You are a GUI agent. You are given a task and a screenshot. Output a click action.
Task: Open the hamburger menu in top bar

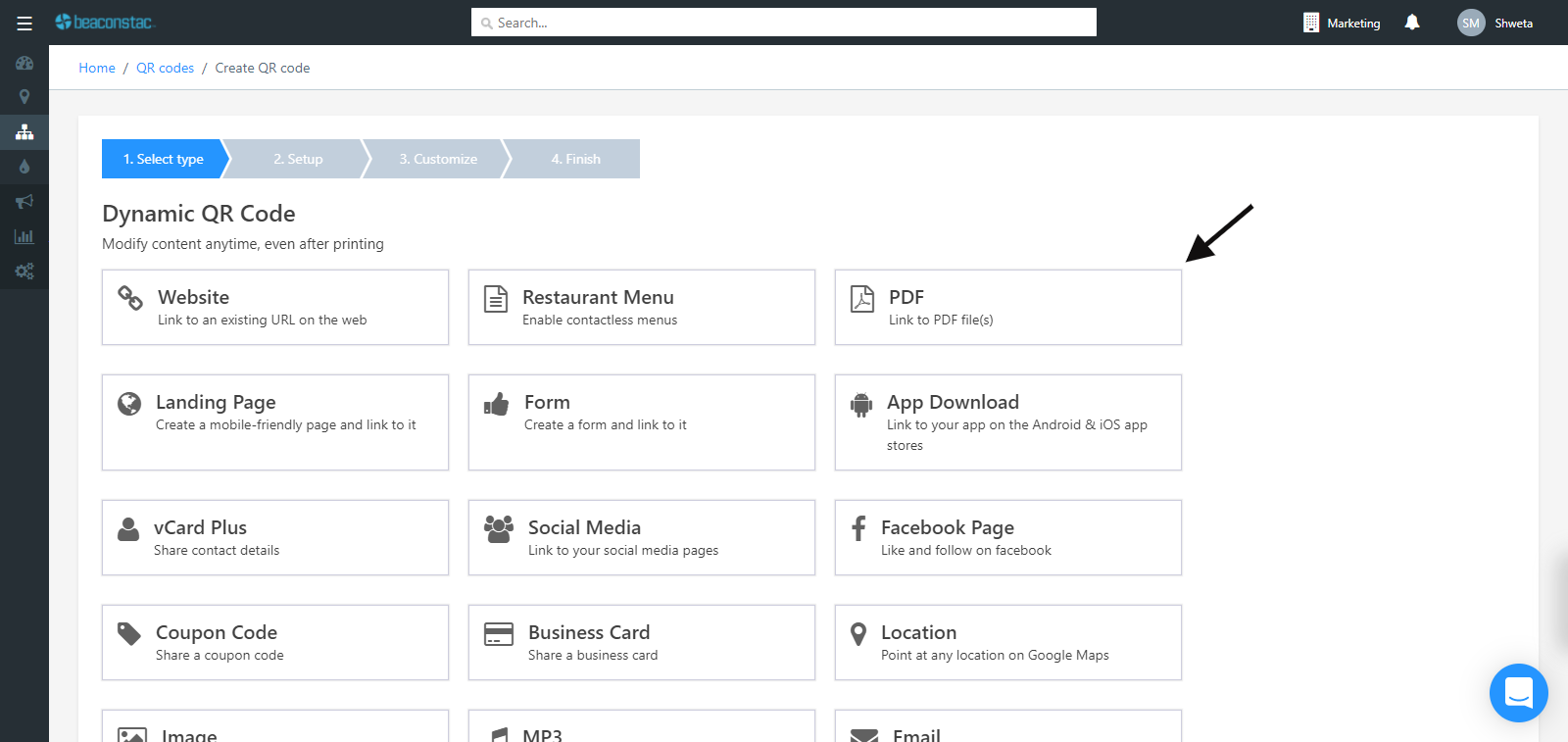[x=24, y=24]
